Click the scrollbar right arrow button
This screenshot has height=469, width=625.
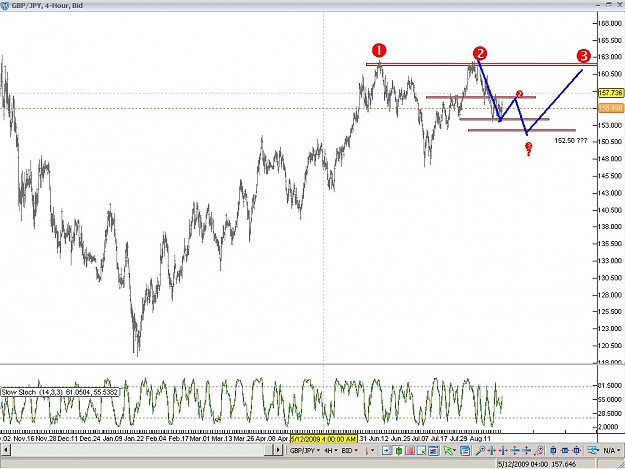(x=278, y=450)
